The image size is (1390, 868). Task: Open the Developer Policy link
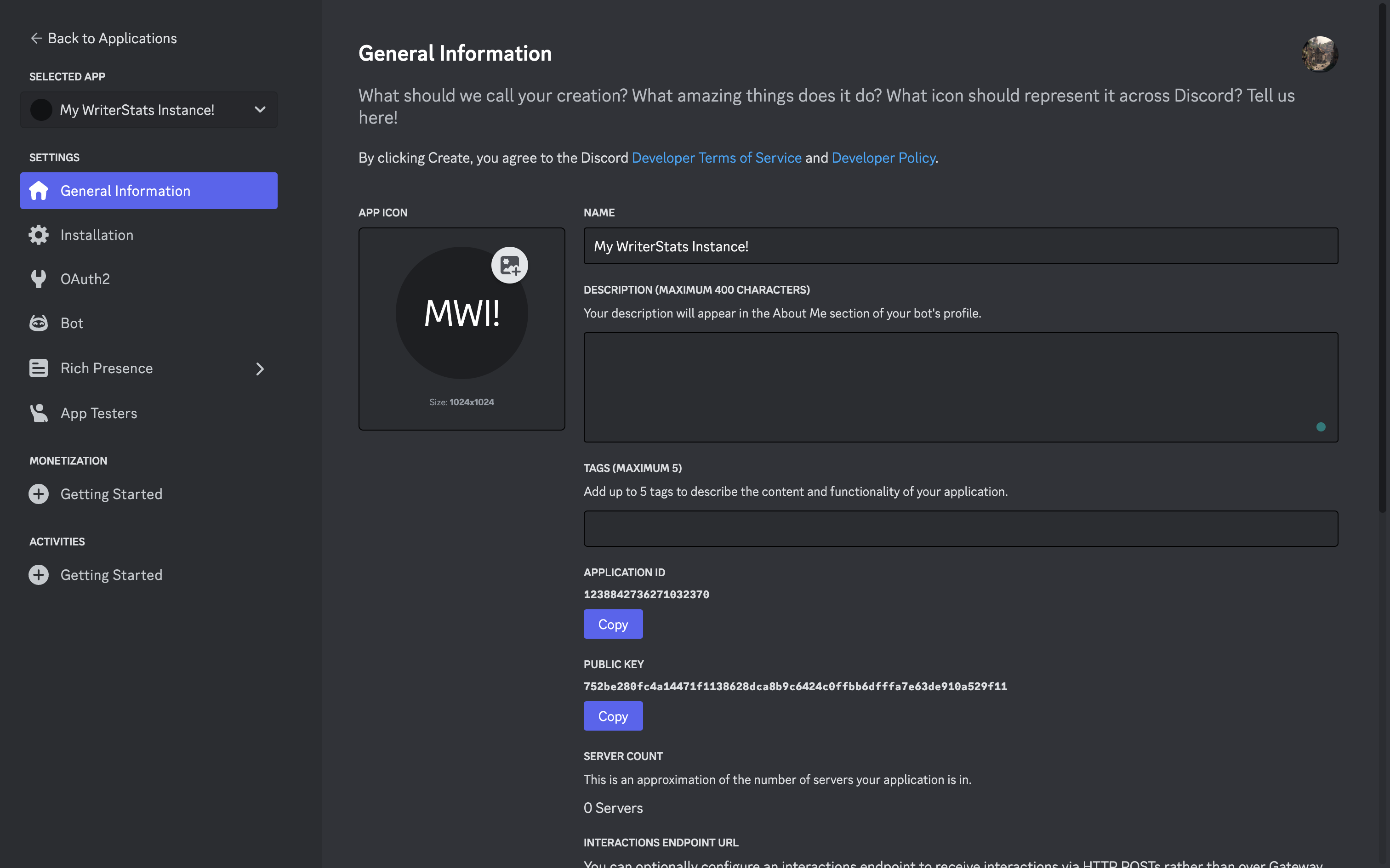(x=883, y=157)
